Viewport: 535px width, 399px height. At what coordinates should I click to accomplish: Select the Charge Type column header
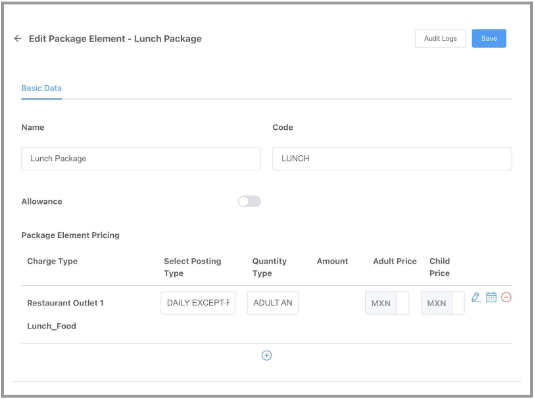point(52,261)
